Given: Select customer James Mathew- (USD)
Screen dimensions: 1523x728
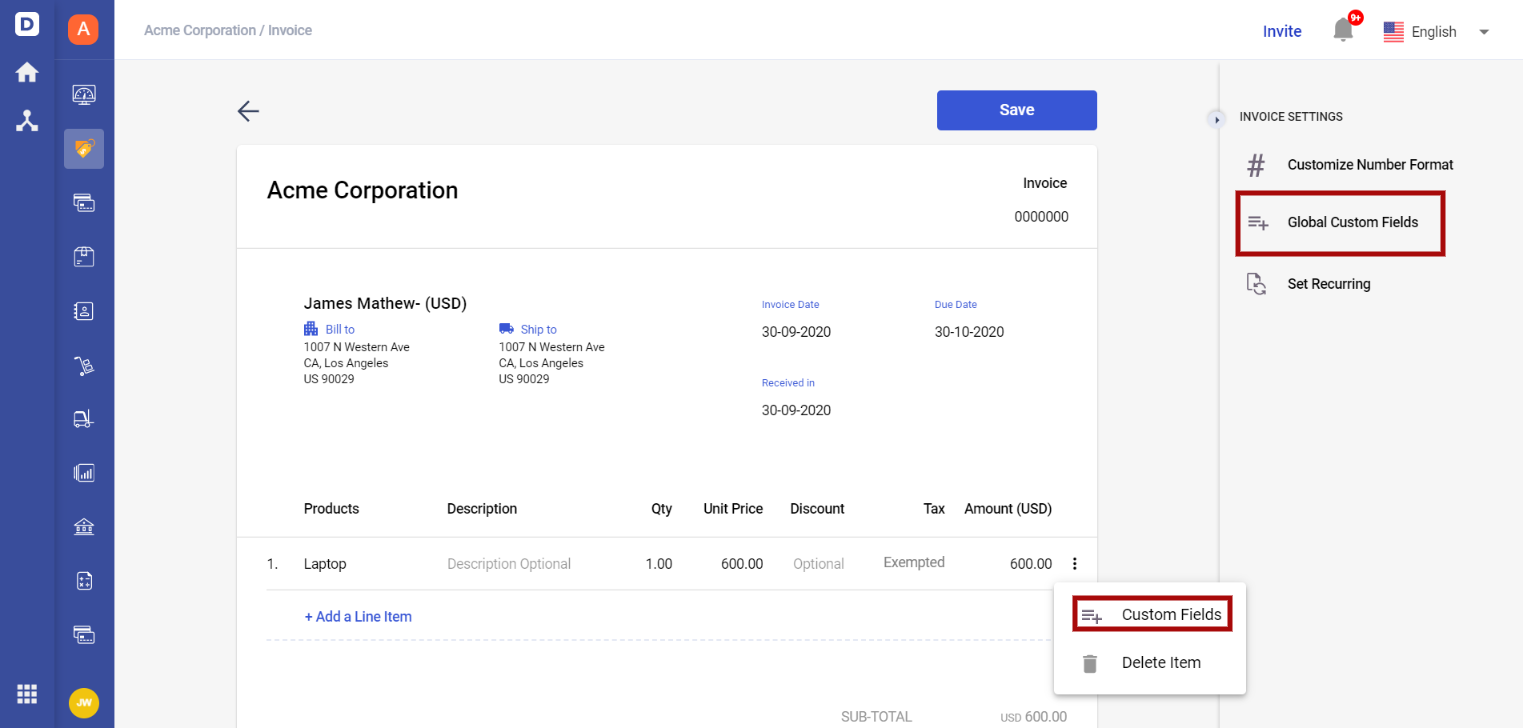Looking at the screenshot, I should tap(385, 303).
